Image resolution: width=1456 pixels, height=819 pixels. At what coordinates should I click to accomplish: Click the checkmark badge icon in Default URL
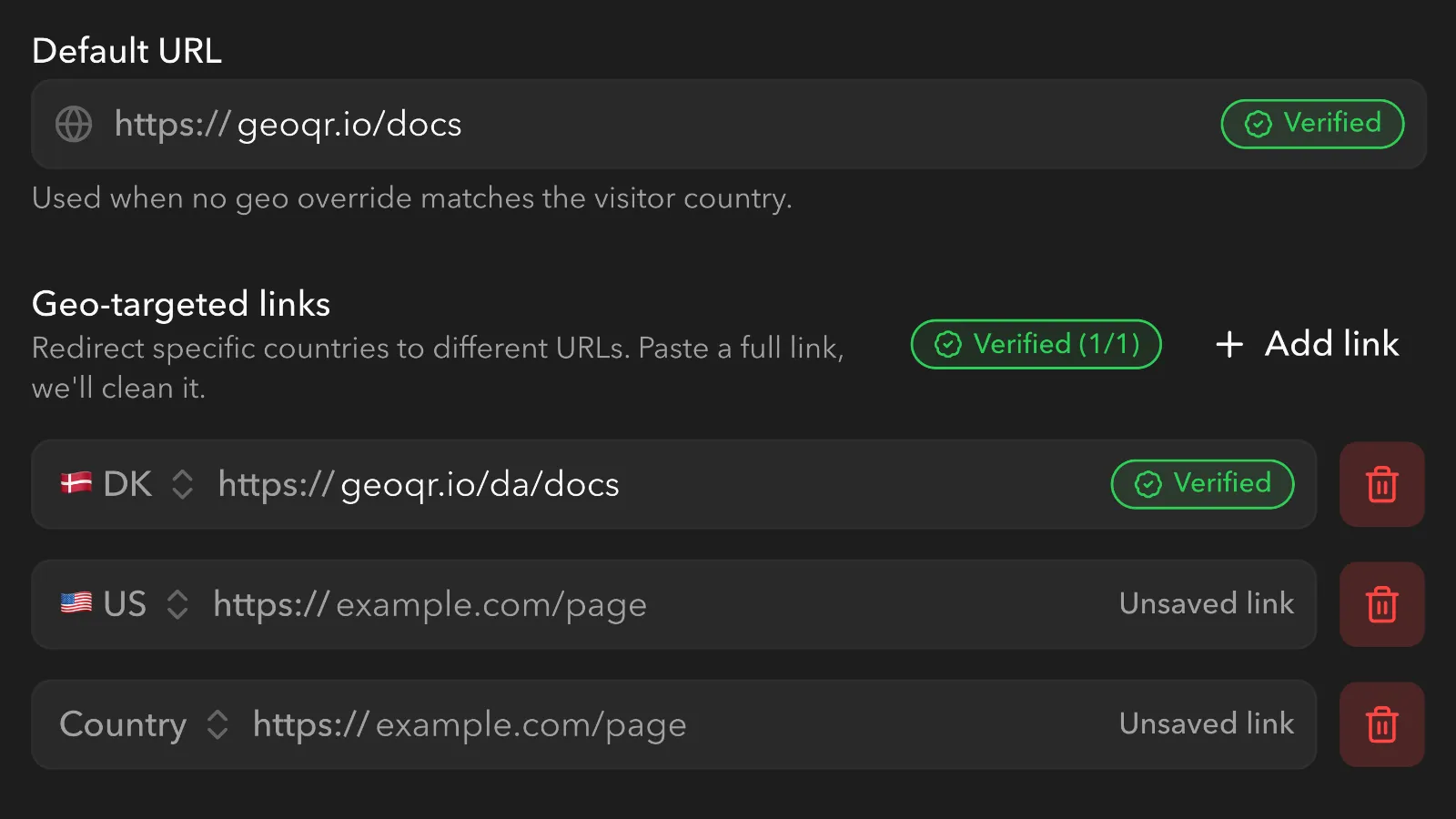(x=1258, y=124)
